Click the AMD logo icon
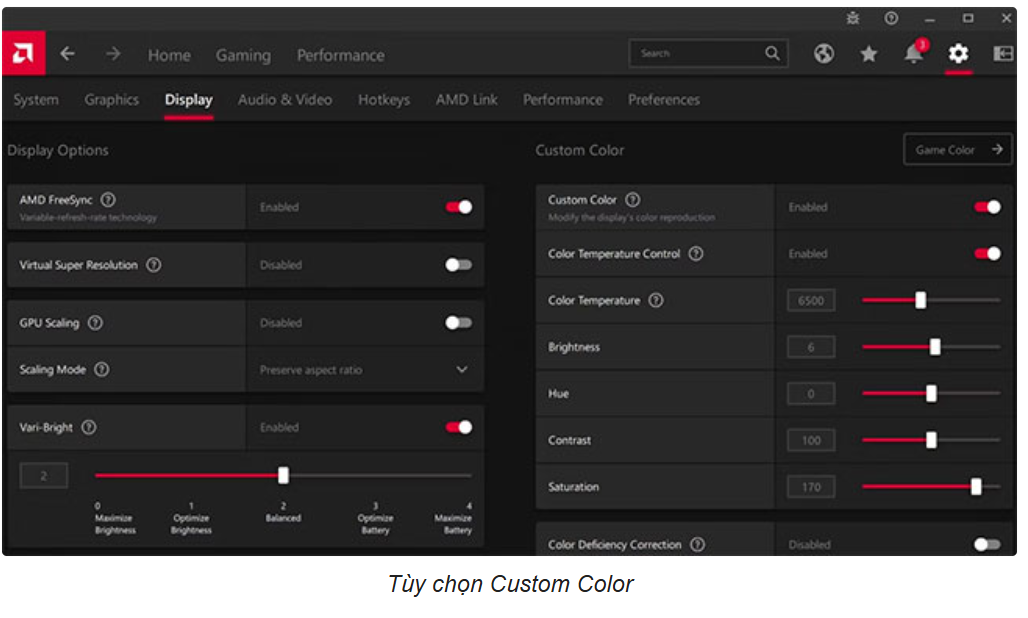Screen dimensions: 1028x618 [23, 54]
